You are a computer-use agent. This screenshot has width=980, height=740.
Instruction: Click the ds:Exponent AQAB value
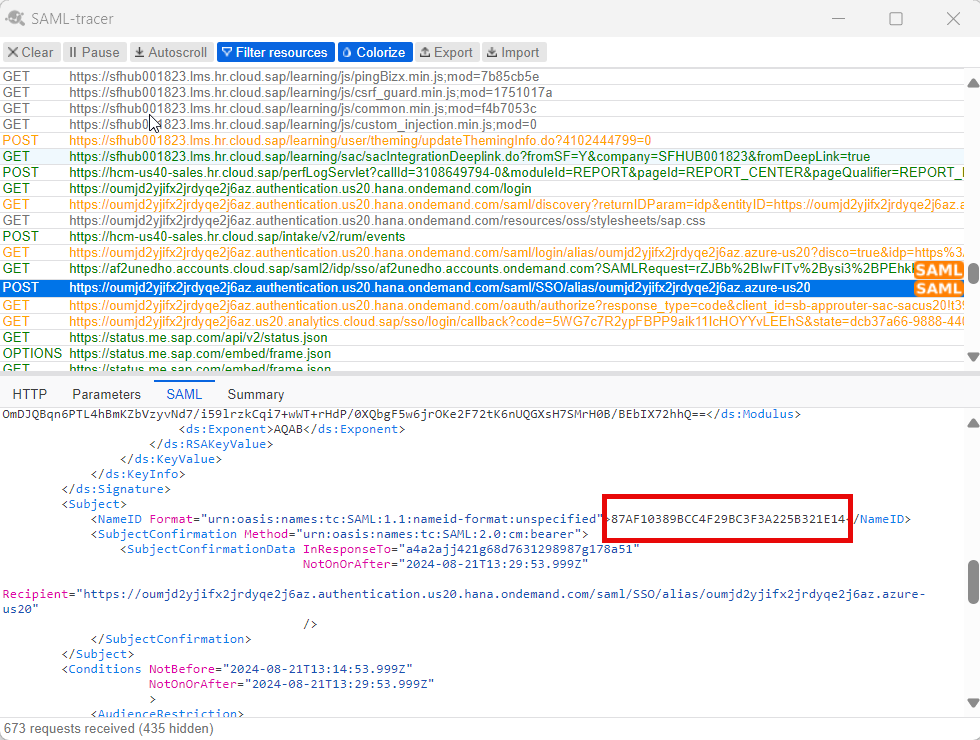point(288,429)
